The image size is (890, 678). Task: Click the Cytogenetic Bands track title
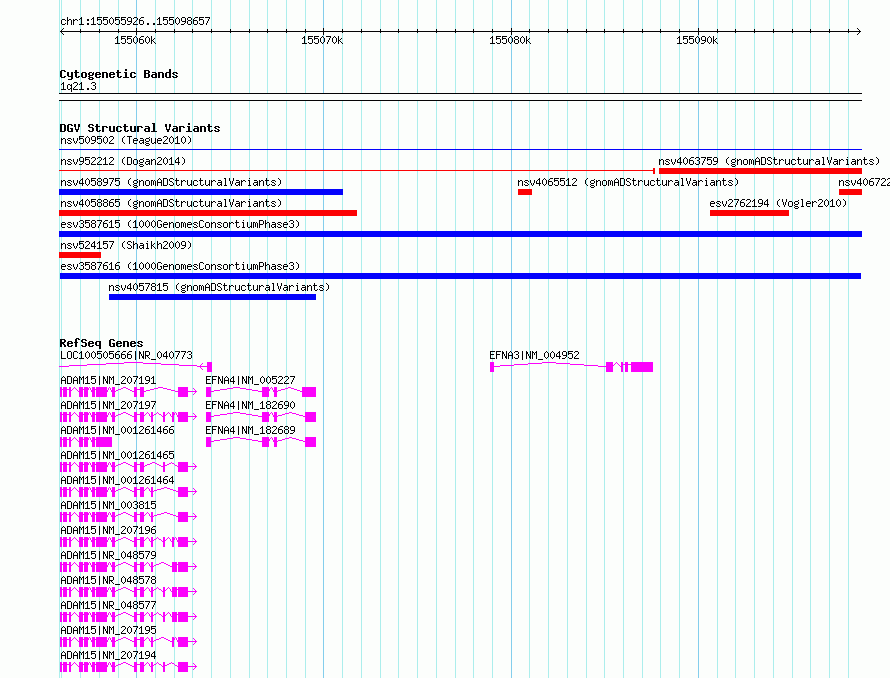coord(119,74)
